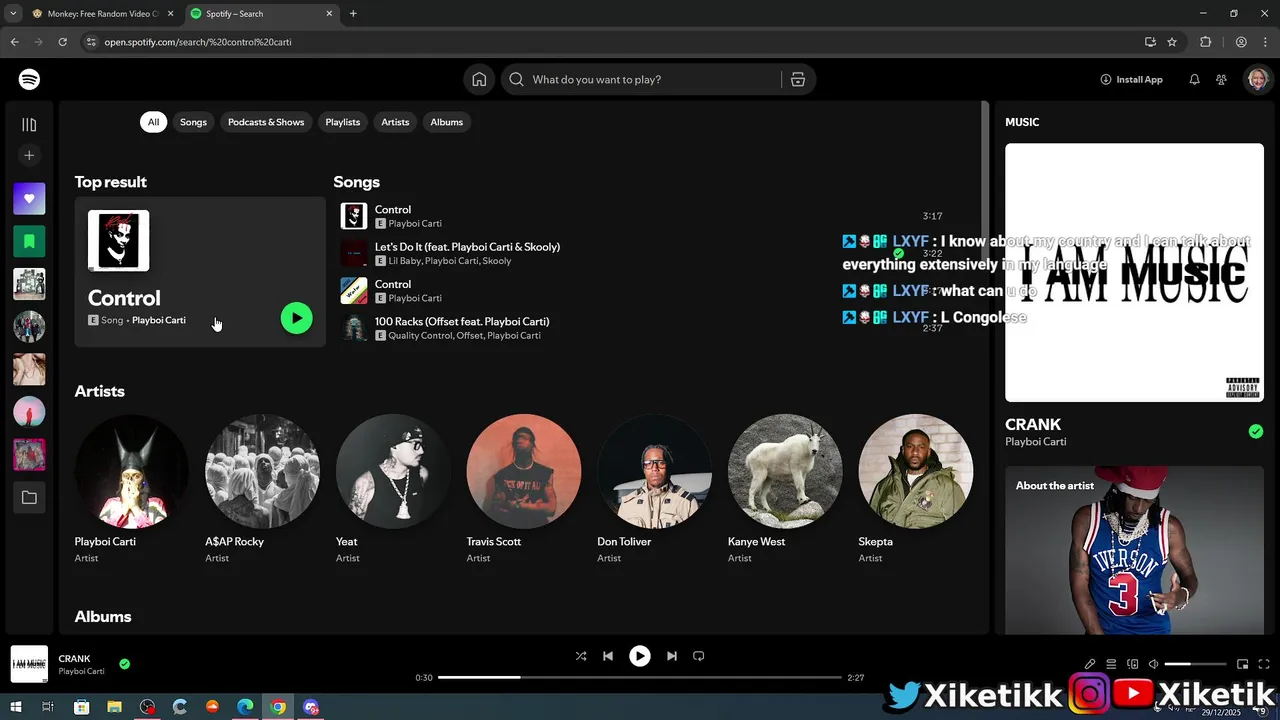Open '100 Racks (Offset feat. Playboi Carti)' song
Viewport: 1280px width, 720px height.
point(462,321)
